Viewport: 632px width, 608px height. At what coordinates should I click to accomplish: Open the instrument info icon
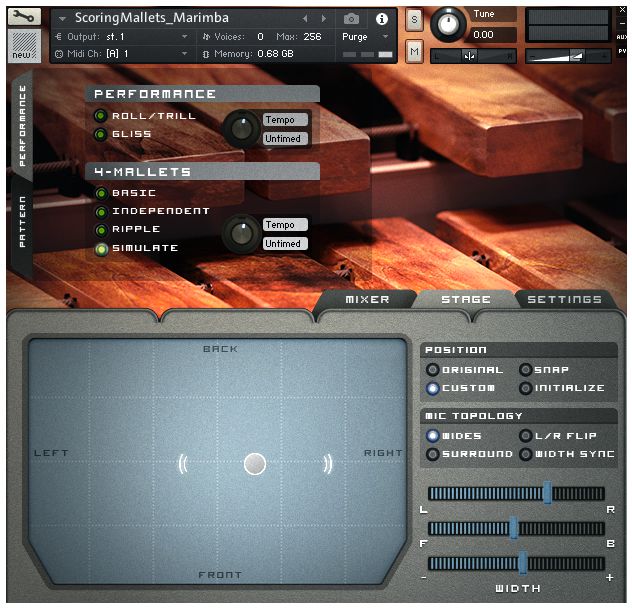(382, 19)
